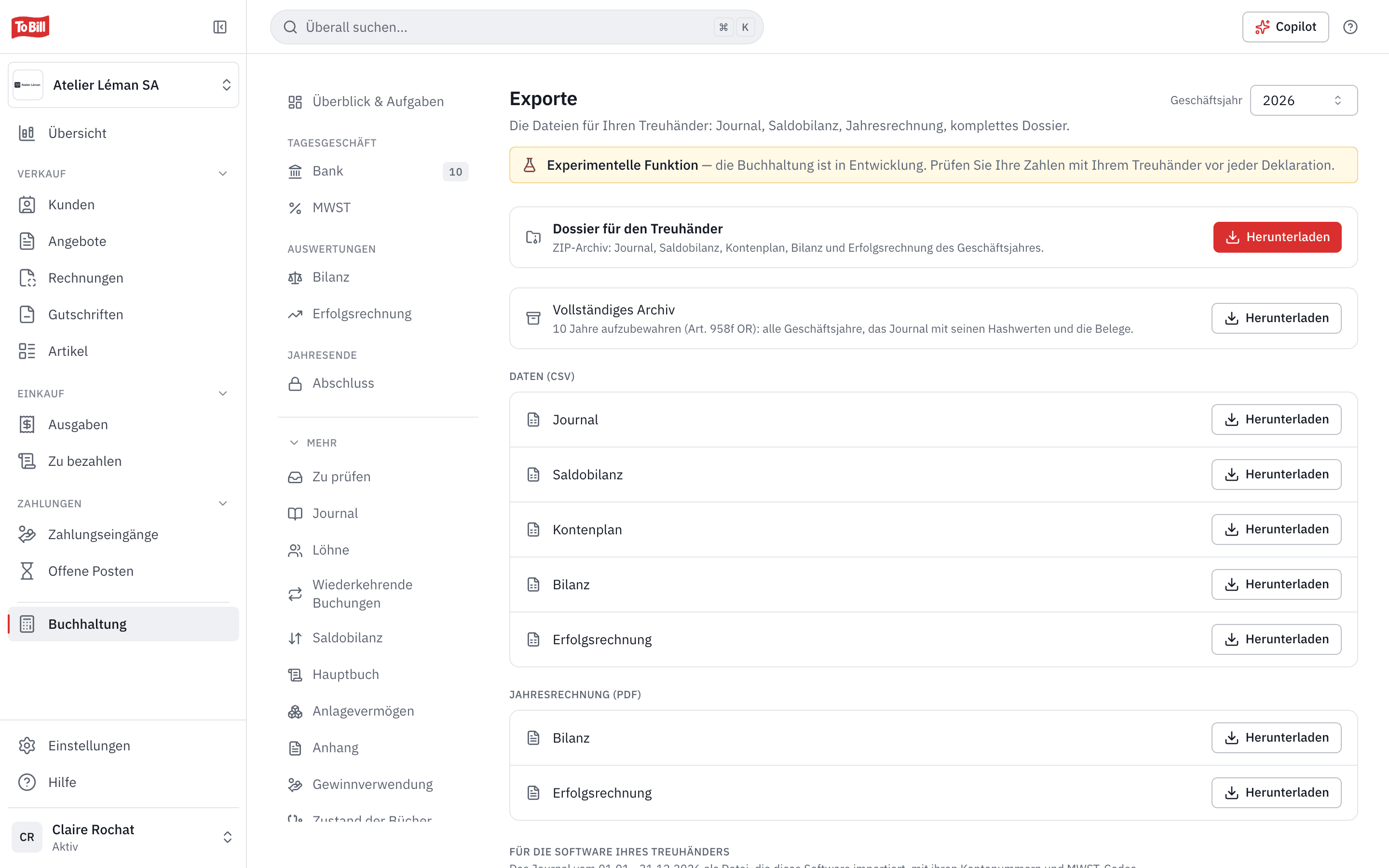Collapse the sidebar with the panel icon
Viewport: 1389px width, 868px height.
pos(220,27)
